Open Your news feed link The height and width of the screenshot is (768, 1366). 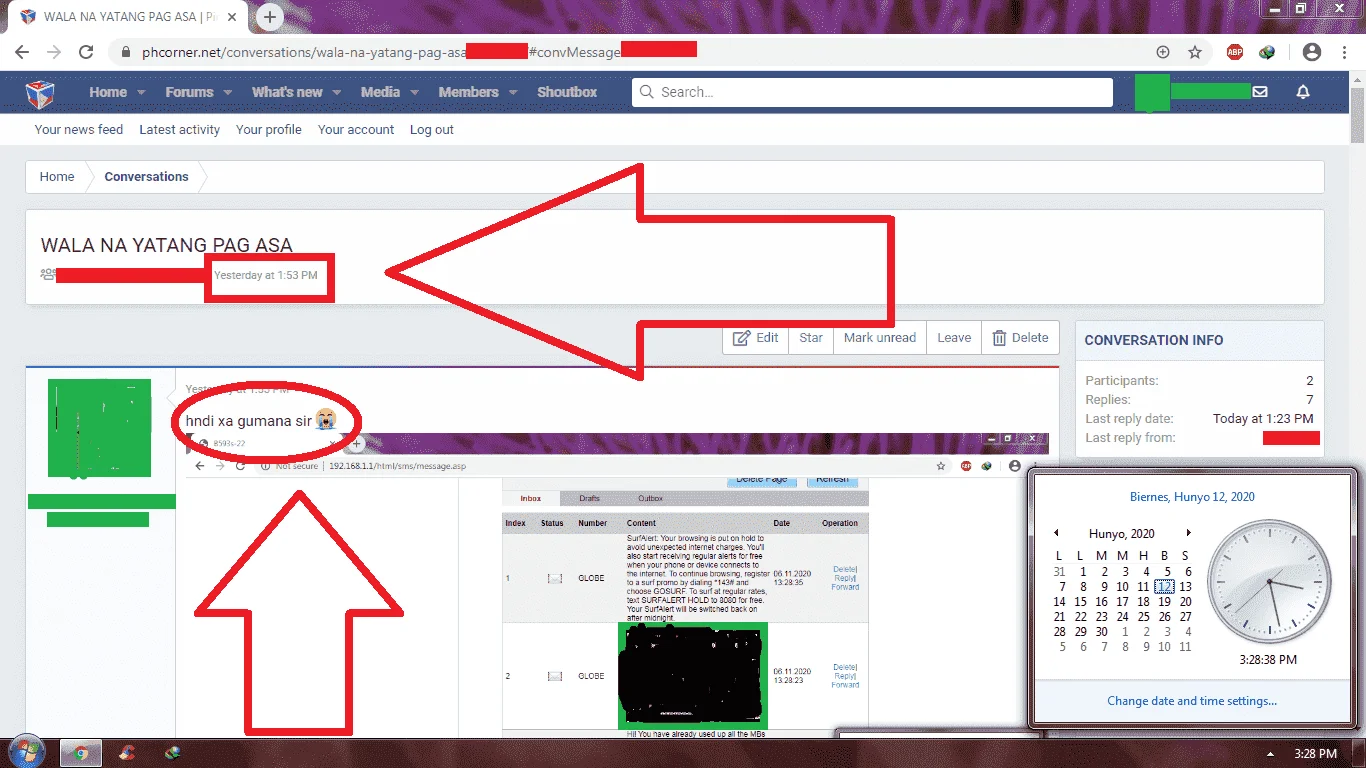click(x=79, y=130)
